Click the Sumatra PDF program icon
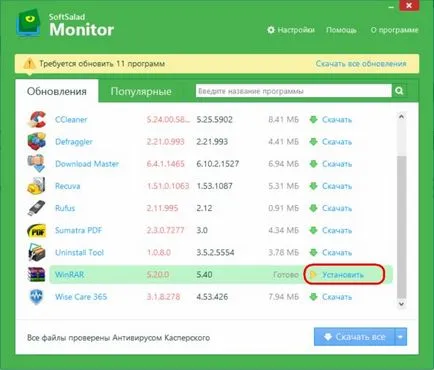Screen dimensions: 434x370 (36, 230)
